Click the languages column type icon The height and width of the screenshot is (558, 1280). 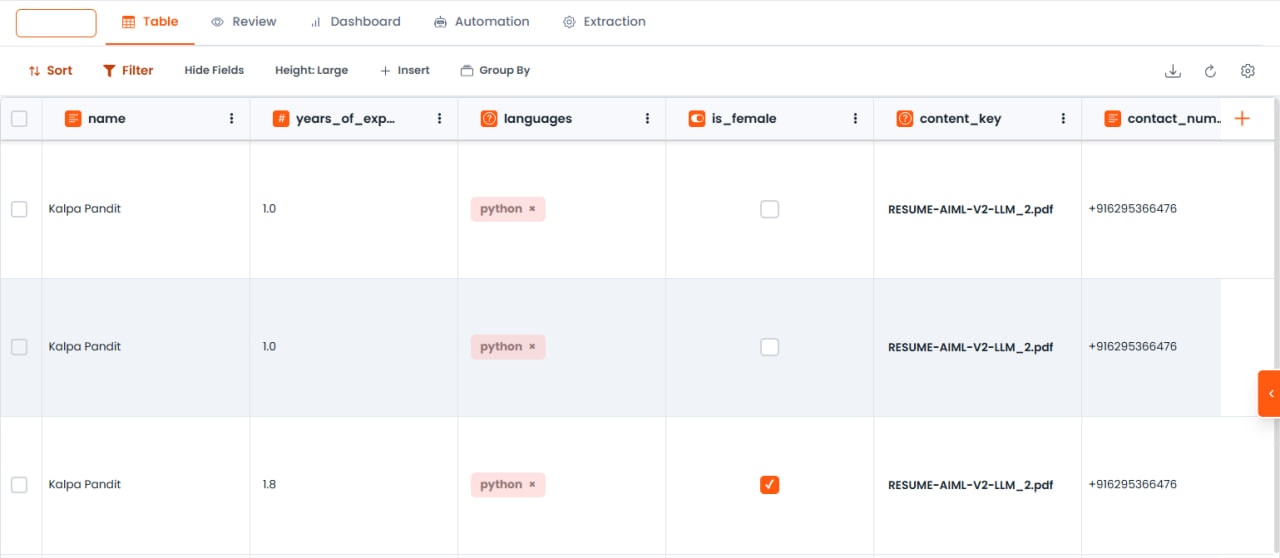[489, 119]
